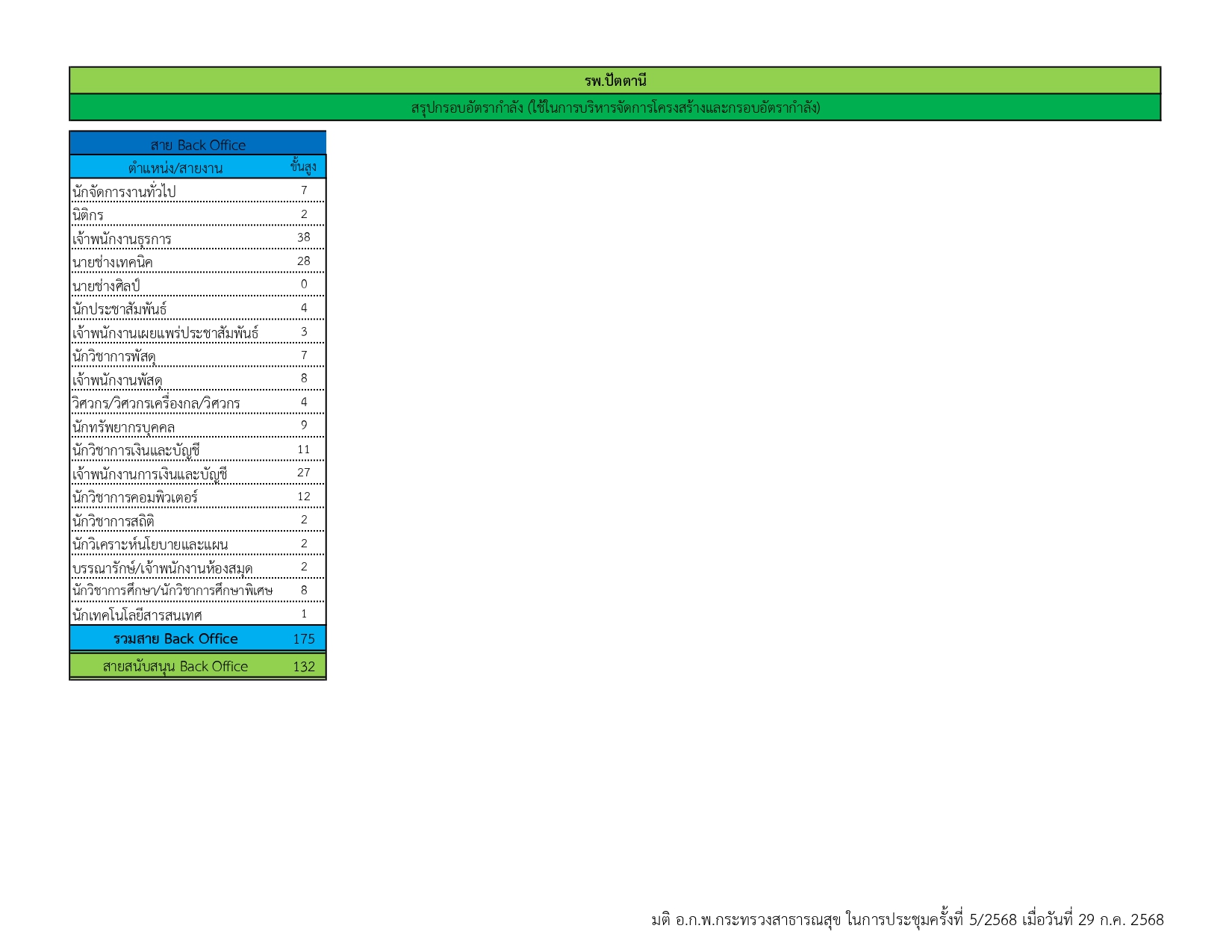Select the นักวิเคราะห์นโยบายและแผน row label

150,545
